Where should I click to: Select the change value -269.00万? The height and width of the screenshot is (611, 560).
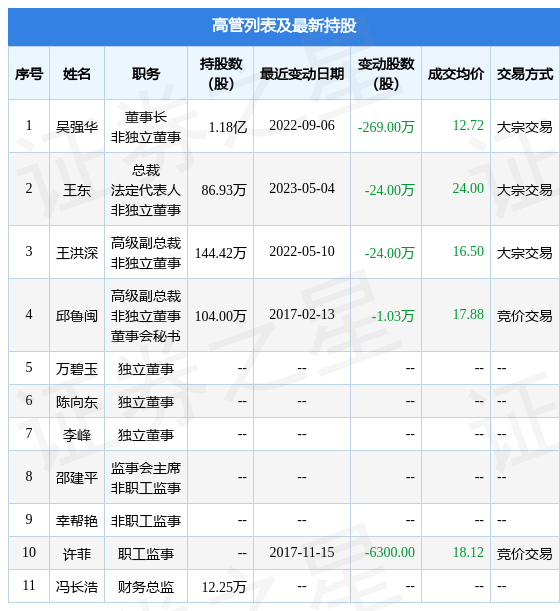[386, 127]
